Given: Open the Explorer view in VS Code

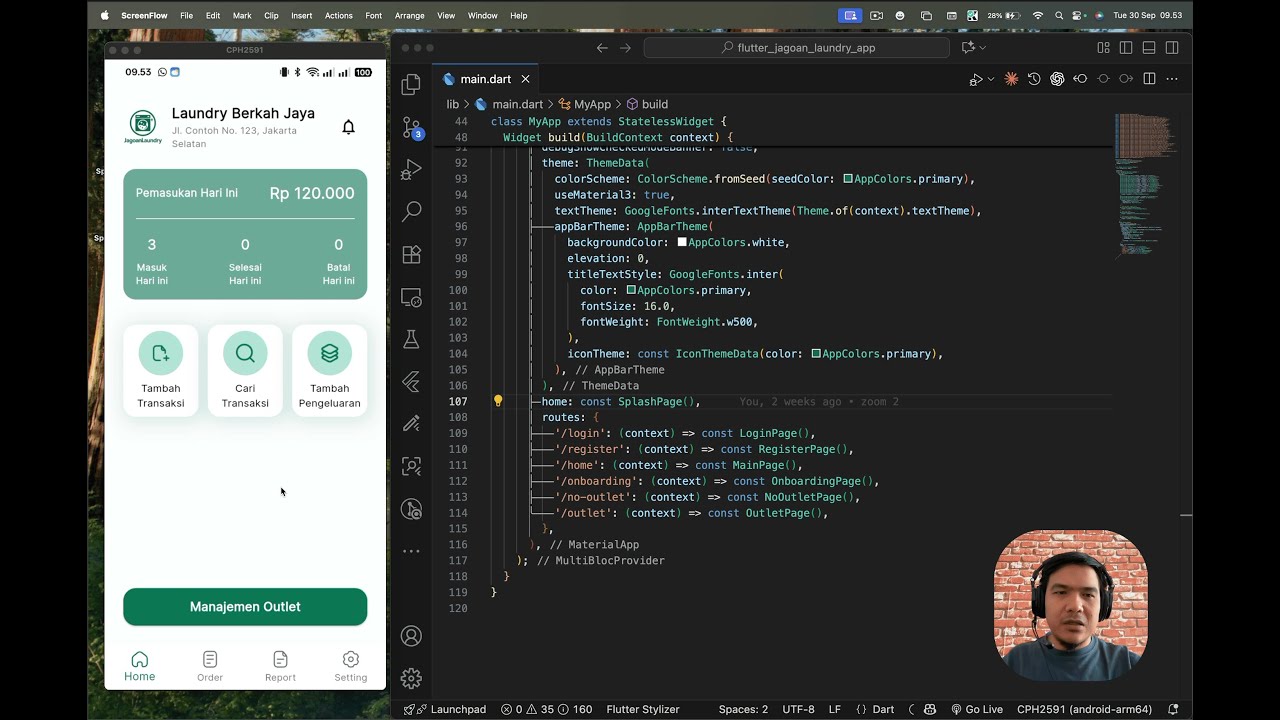Looking at the screenshot, I should pos(411,85).
